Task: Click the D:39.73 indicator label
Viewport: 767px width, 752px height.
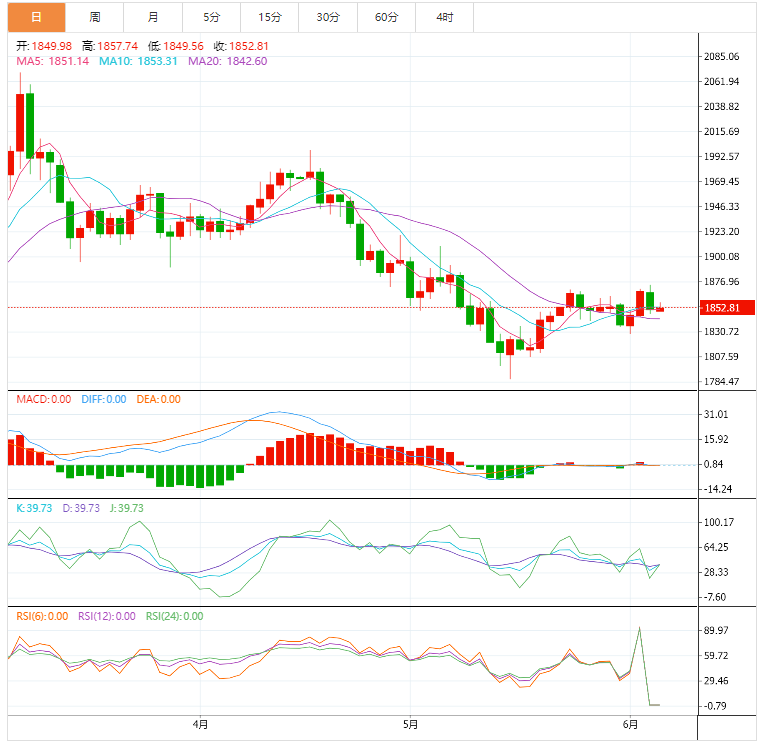Action: pyautogui.click(x=81, y=508)
